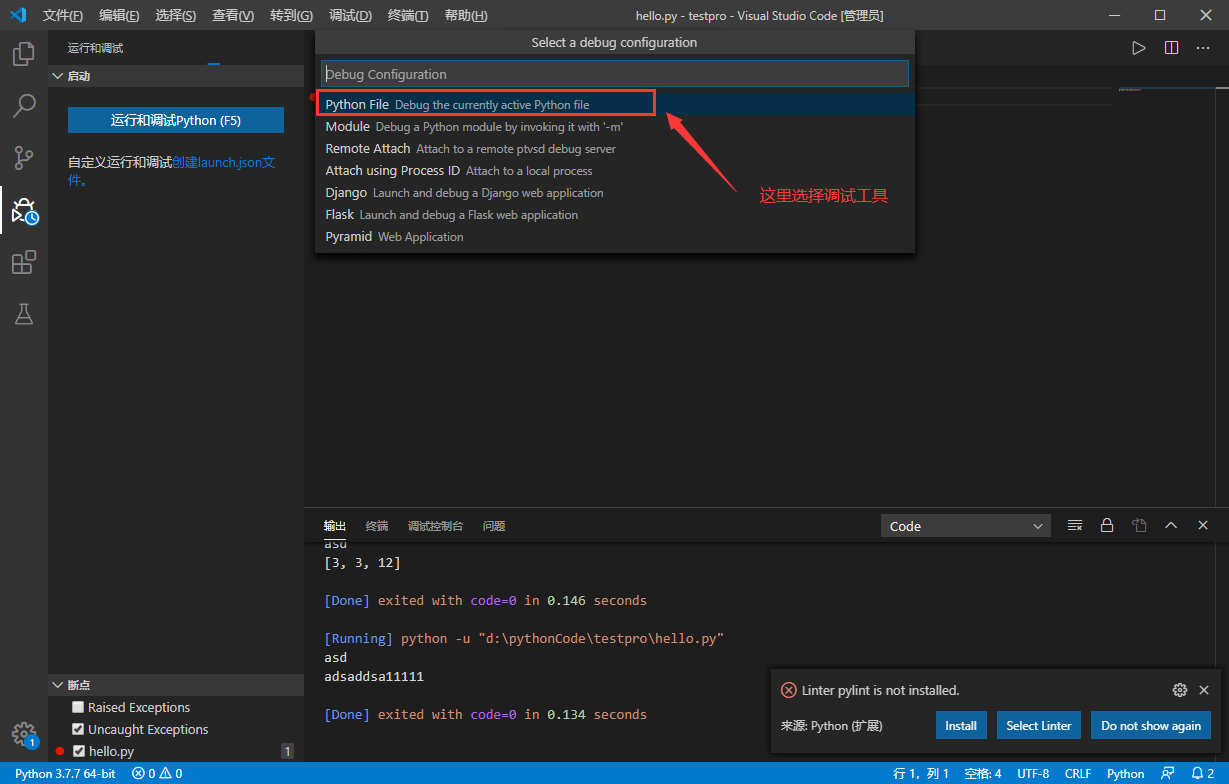Click 创建launch.json文件 link
The width and height of the screenshot is (1229, 784).
click(224, 162)
